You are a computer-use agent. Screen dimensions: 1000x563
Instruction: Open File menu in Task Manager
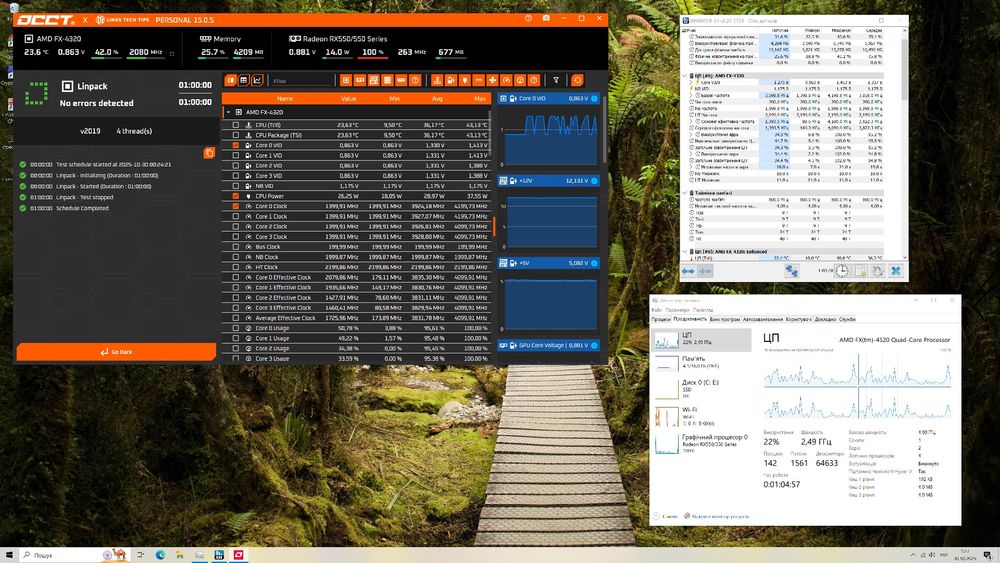coord(657,311)
